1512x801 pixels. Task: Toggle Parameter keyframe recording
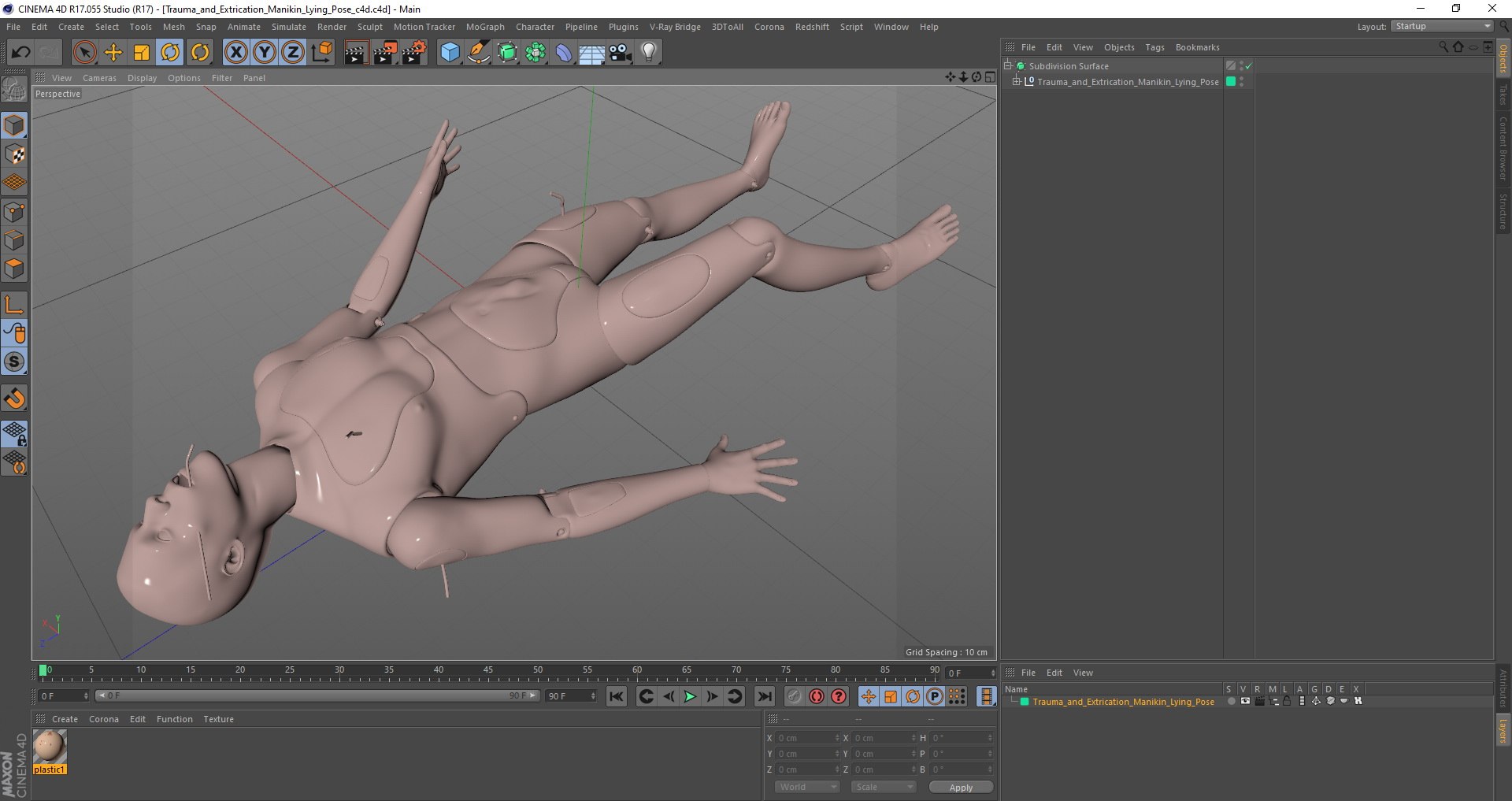point(935,696)
